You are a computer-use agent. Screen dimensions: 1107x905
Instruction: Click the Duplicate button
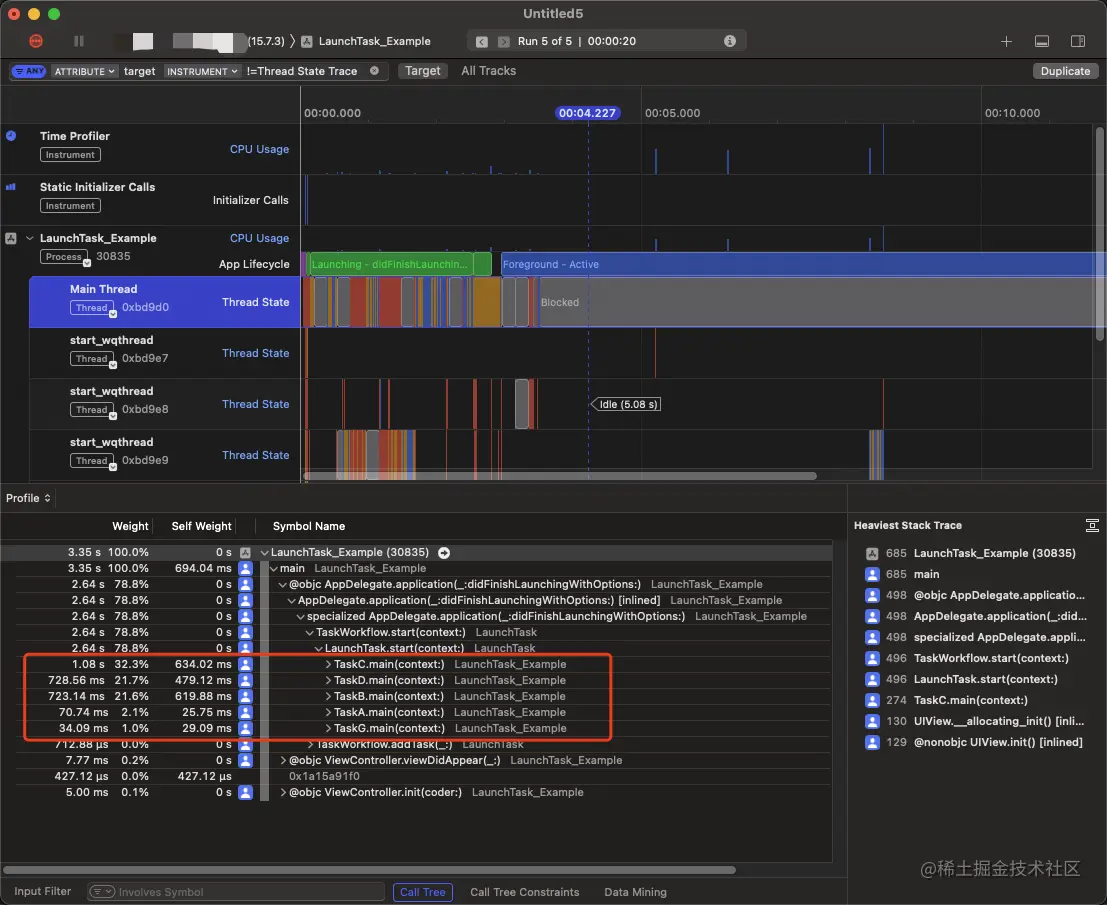(x=1065, y=71)
